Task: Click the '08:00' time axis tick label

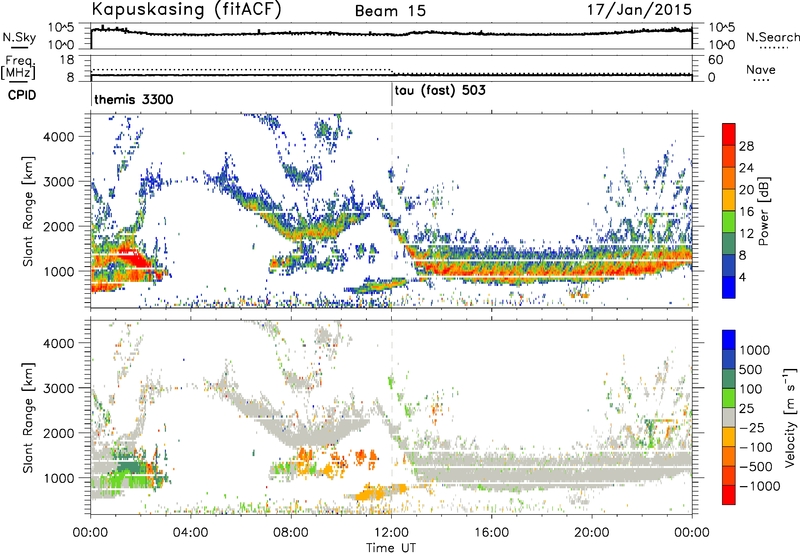Action: coord(291,533)
